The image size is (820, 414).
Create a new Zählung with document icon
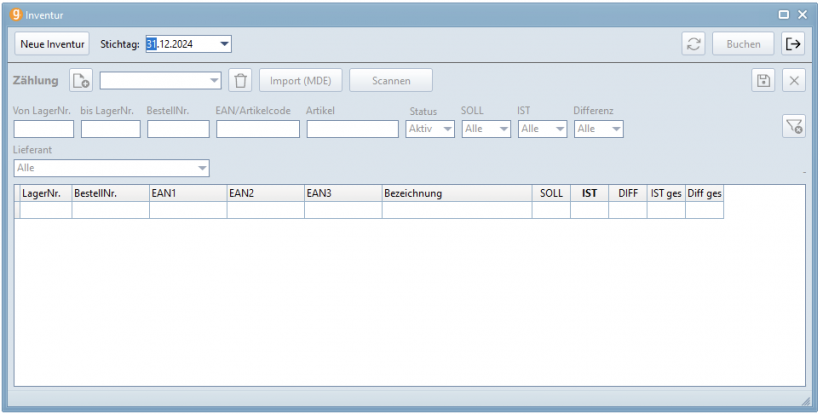(81, 80)
